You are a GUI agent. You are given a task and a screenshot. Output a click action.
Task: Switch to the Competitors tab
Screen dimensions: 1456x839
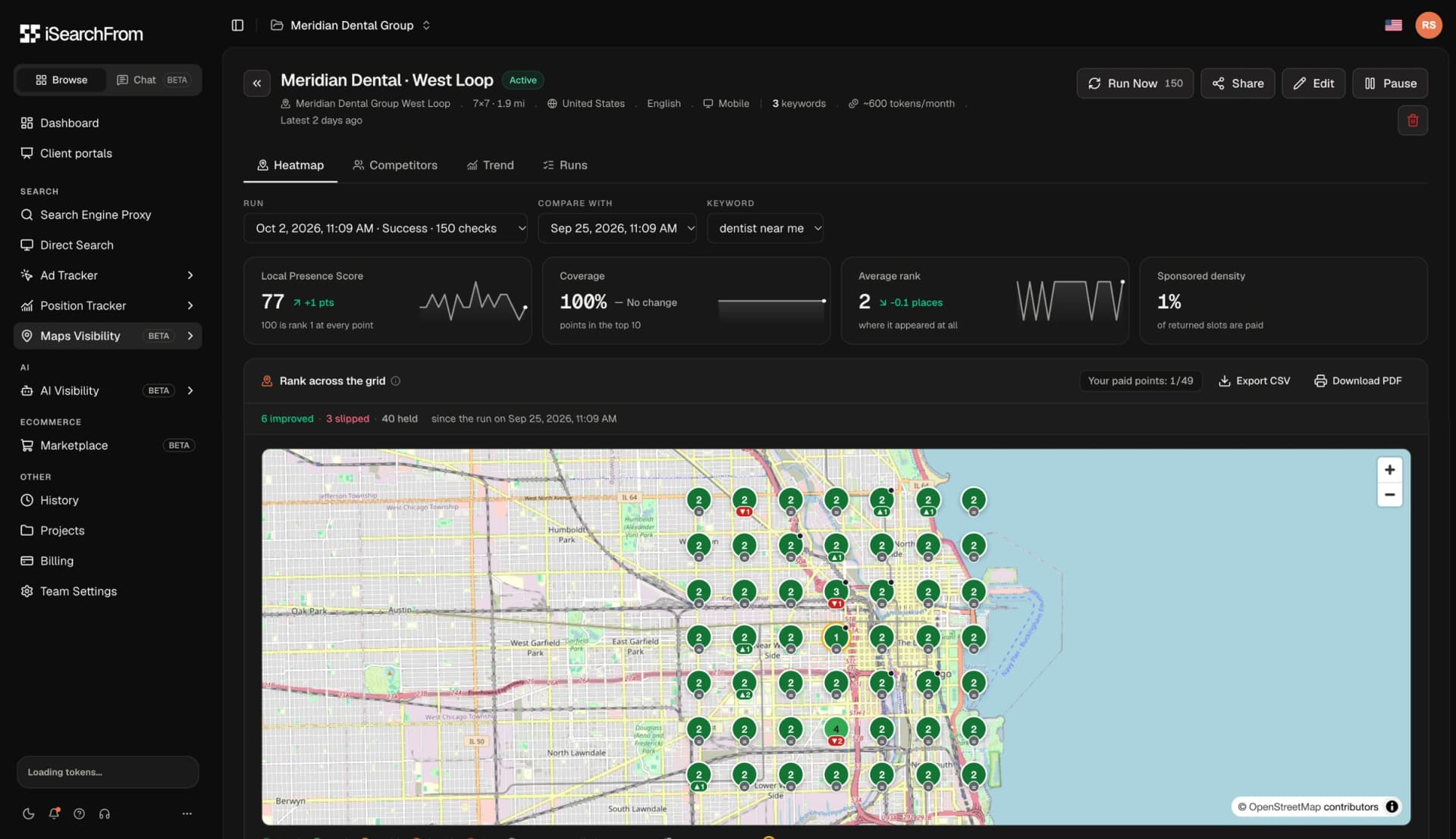point(394,165)
